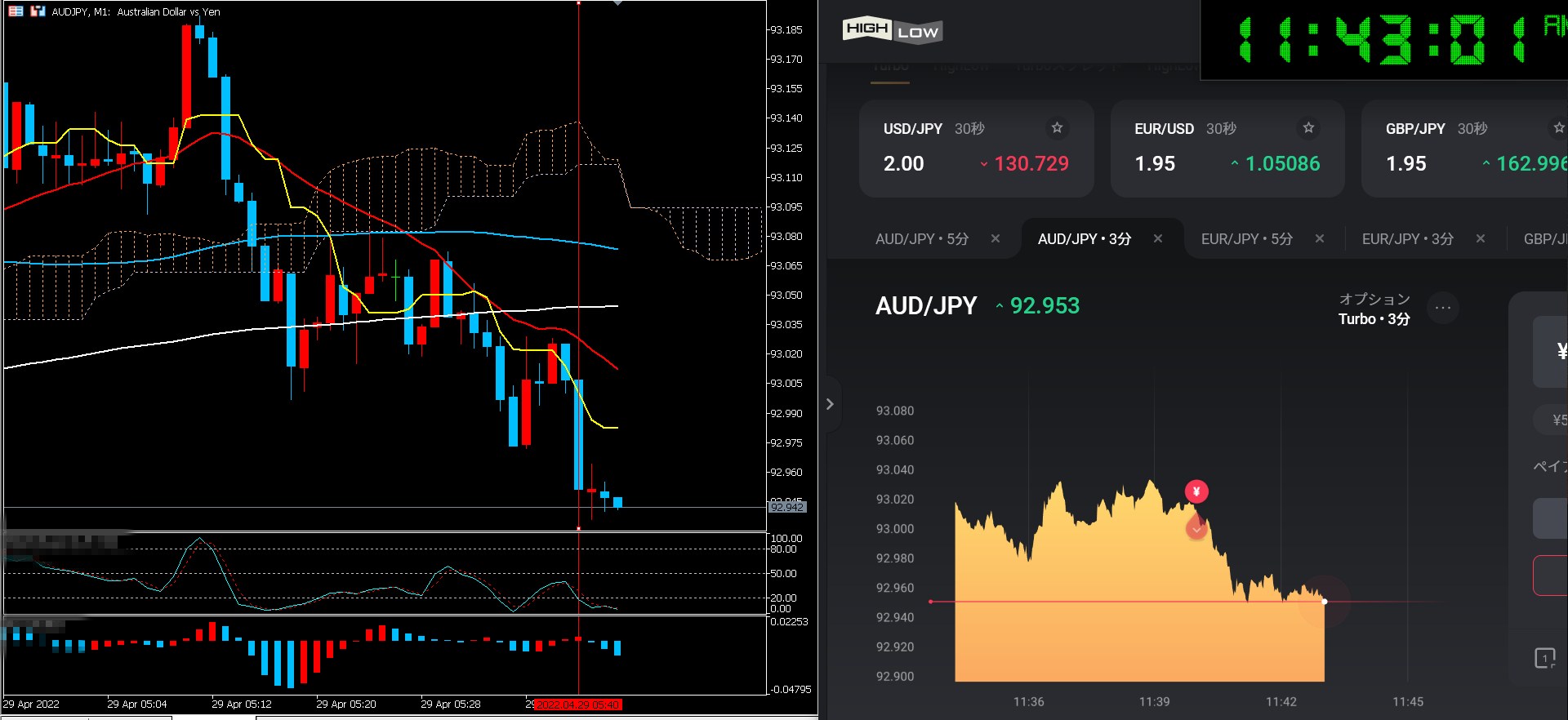Image resolution: width=1568 pixels, height=720 pixels.
Task: Star the GBP/JPY 30秒 card
Action: click(1558, 128)
